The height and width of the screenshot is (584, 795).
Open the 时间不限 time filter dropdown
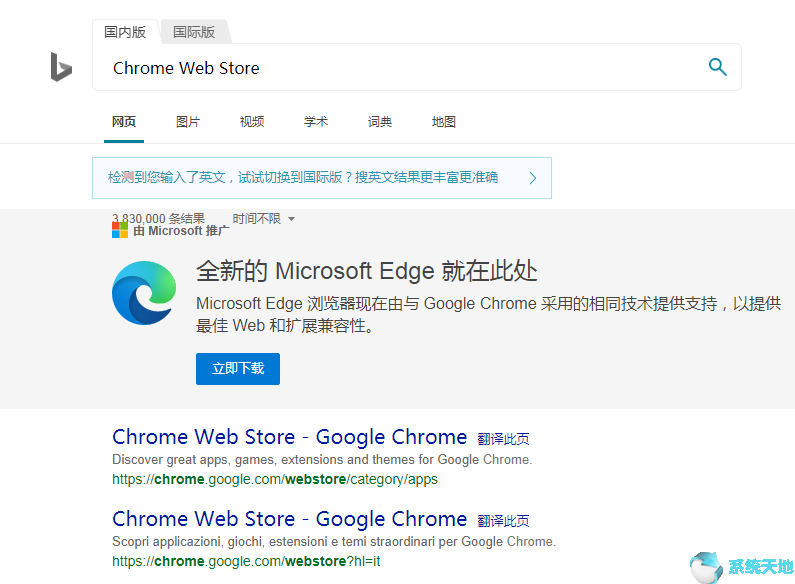pyautogui.click(x=264, y=218)
